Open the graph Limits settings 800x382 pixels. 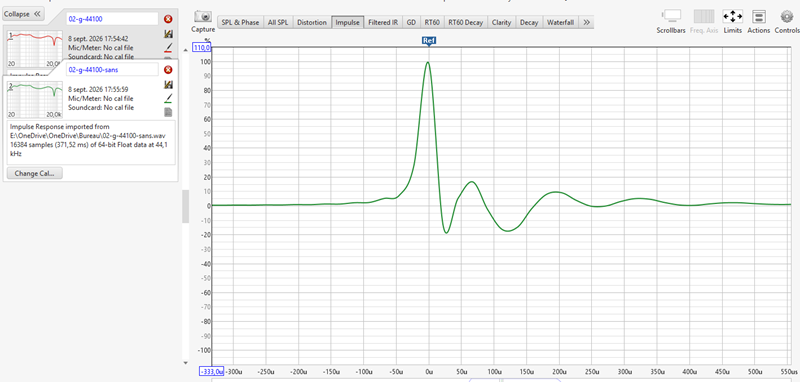(x=733, y=16)
